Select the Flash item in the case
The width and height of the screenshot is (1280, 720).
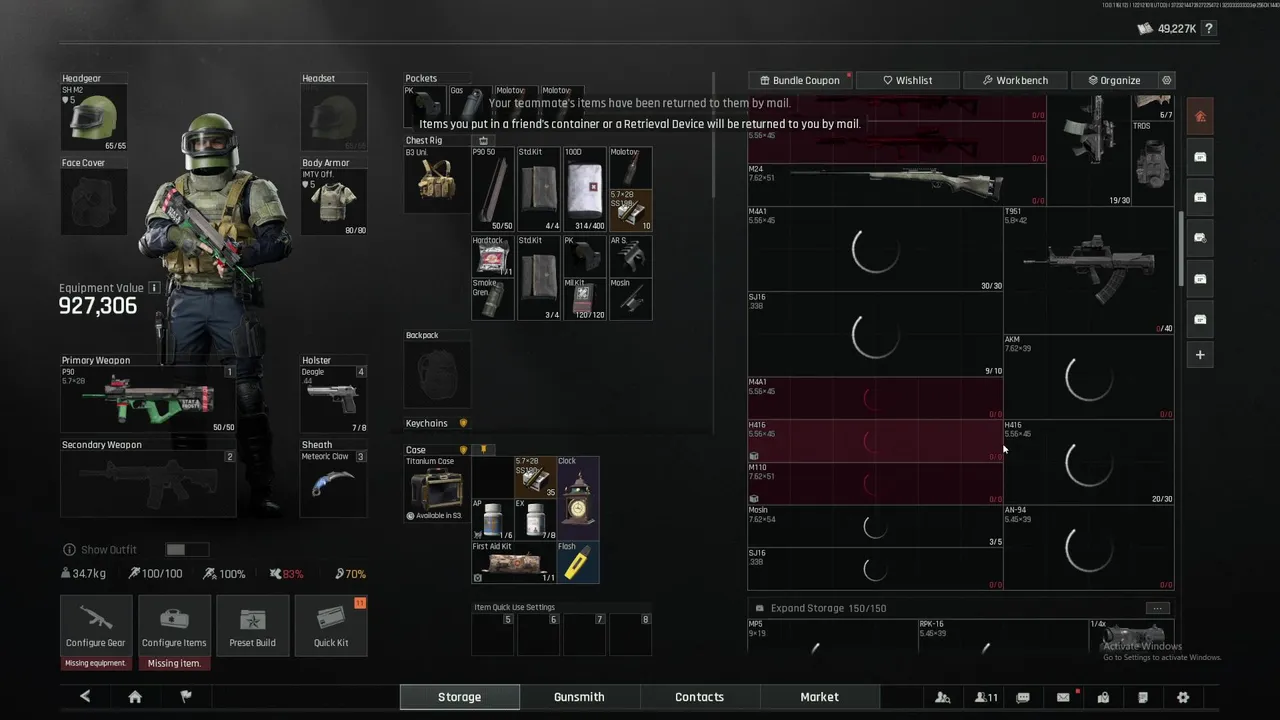click(x=578, y=562)
